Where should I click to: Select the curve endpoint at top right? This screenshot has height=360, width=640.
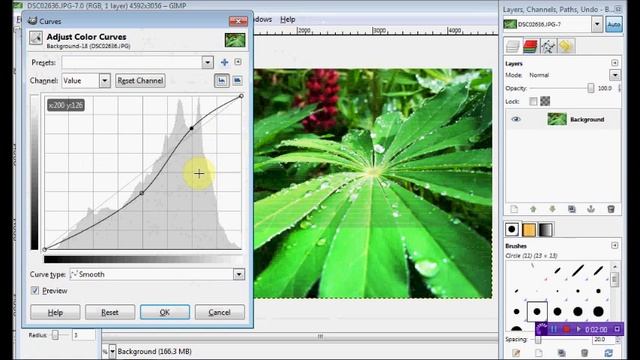tap(241, 96)
